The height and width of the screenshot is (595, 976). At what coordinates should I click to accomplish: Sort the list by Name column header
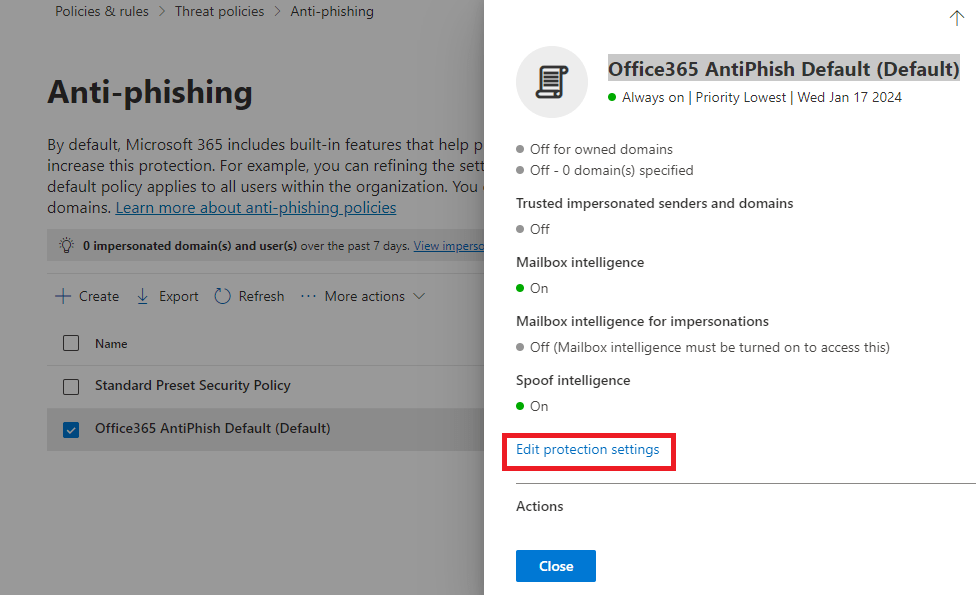pos(111,344)
